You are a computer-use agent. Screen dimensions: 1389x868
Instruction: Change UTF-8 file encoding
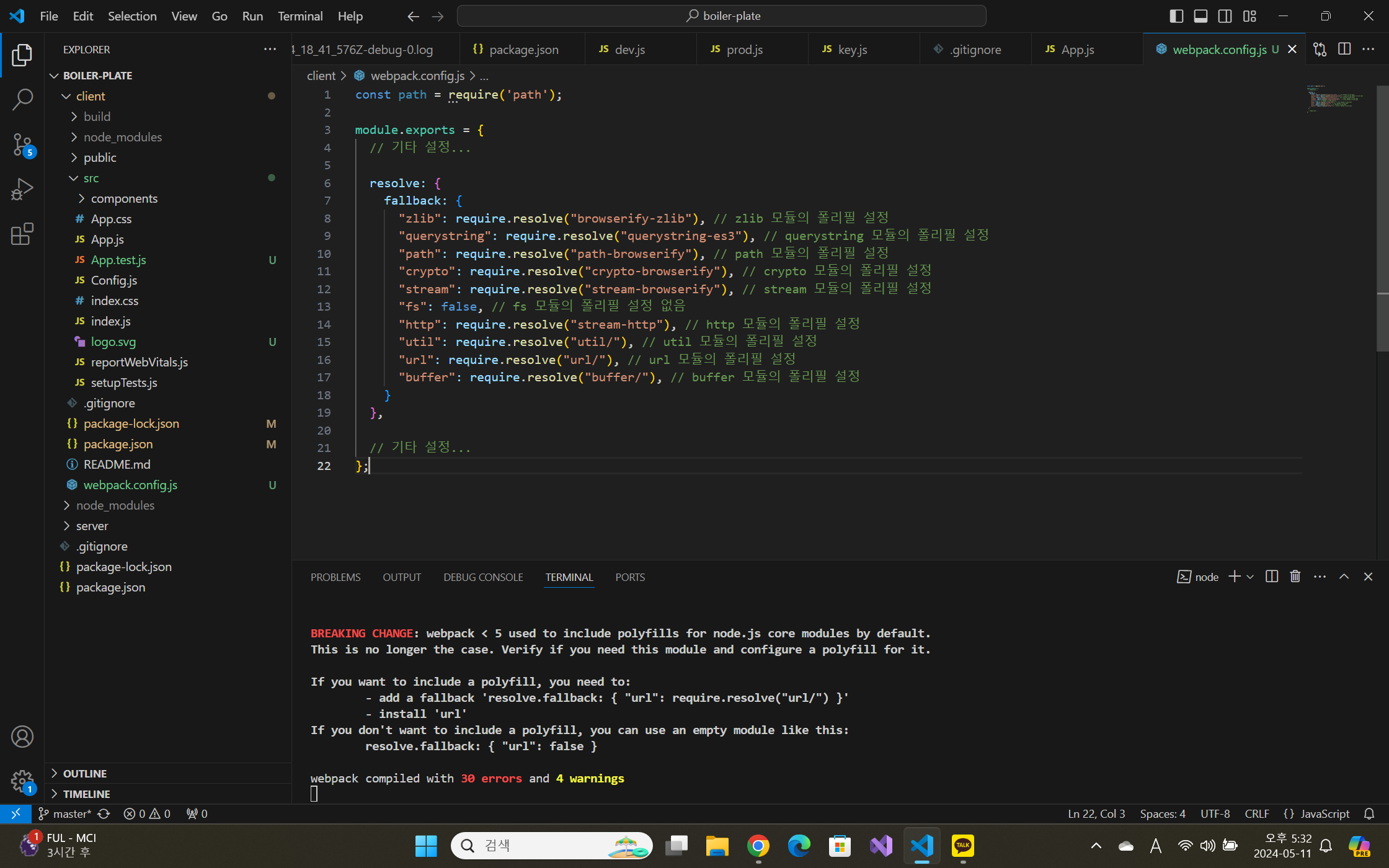1215,813
